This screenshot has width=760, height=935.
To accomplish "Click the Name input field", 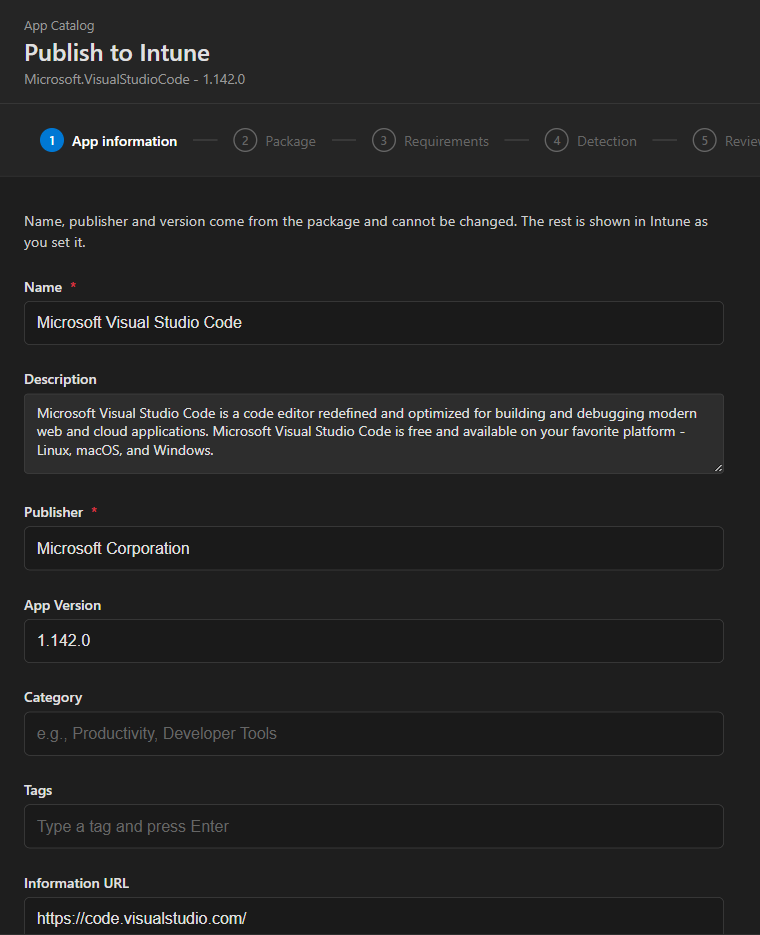I will point(374,323).
